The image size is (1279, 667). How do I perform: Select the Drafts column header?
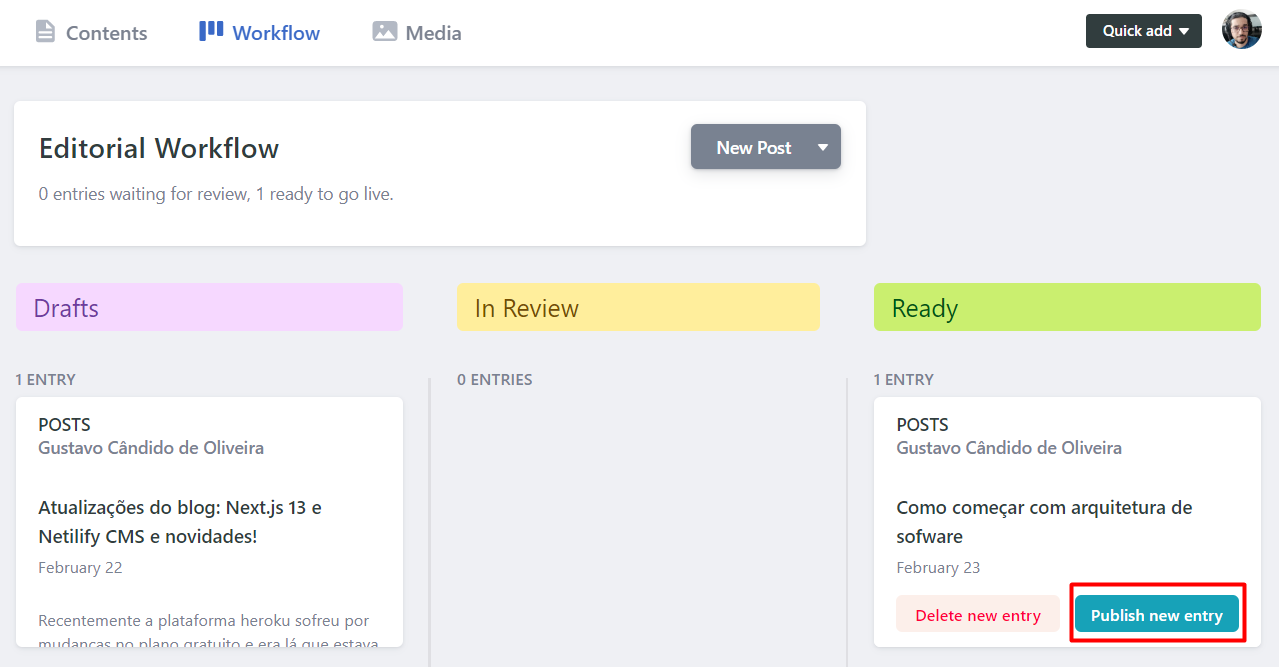click(x=209, y=307)
